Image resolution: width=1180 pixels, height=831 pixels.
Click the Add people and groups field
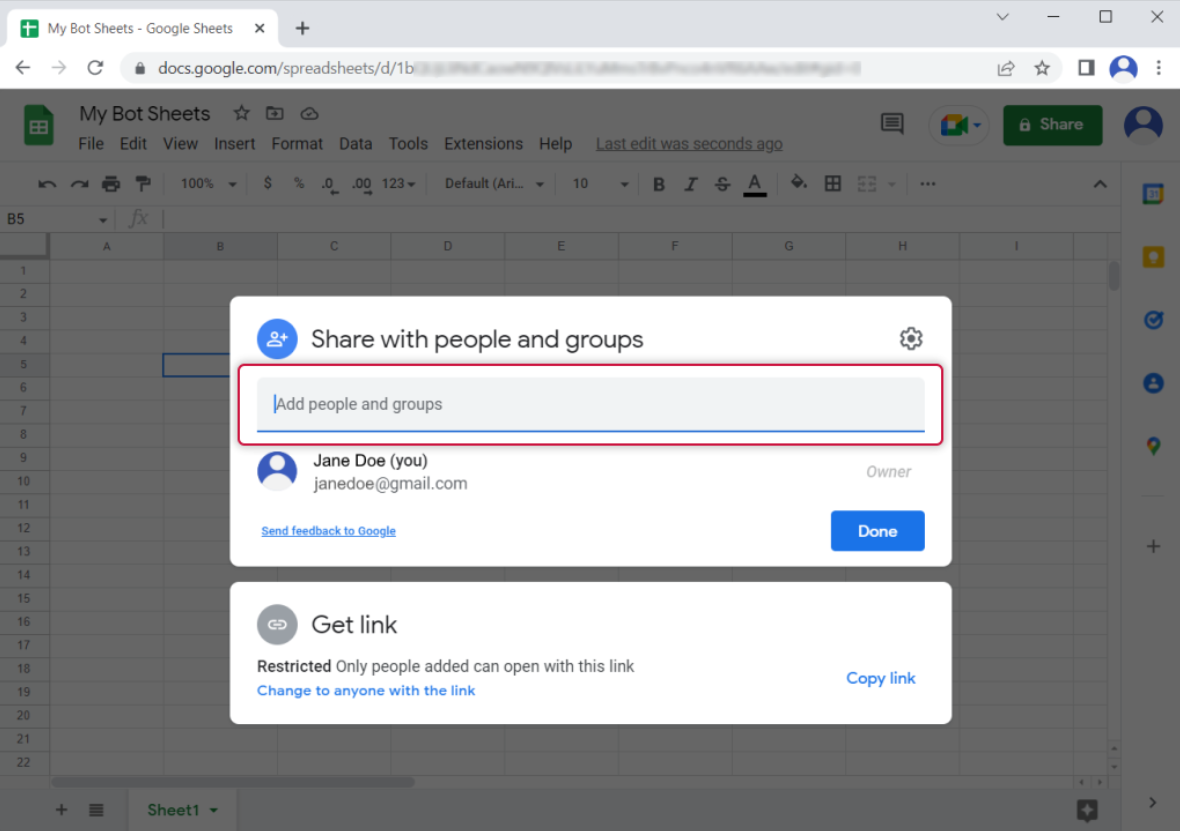(x=590, y=404)
